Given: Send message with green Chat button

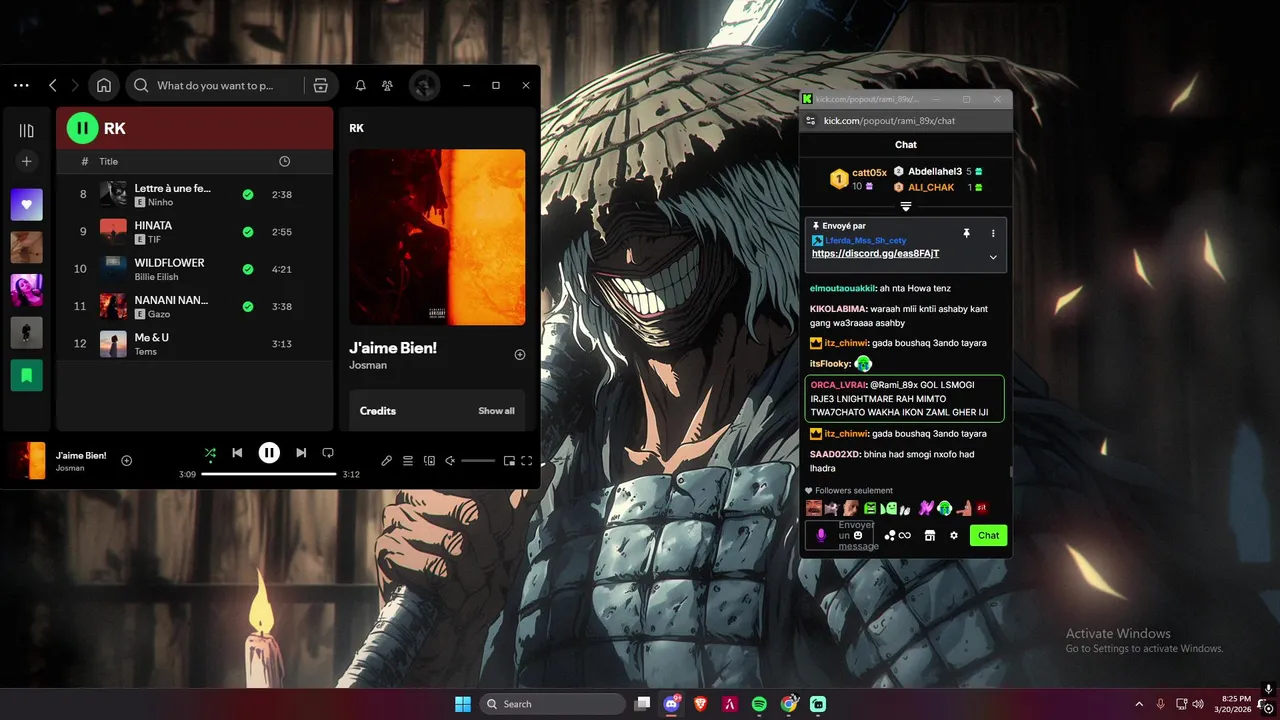Looking at the screenshot, I should (x=988, y=536).
